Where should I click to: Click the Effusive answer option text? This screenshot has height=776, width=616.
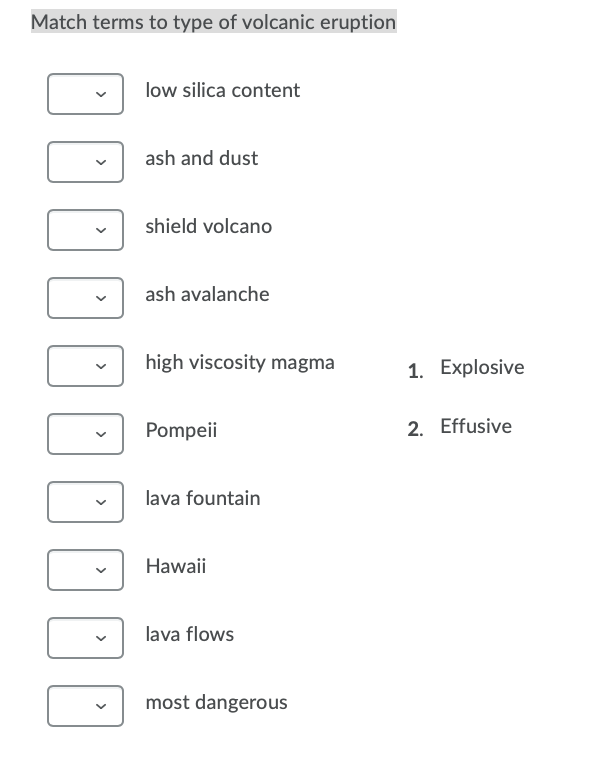point(476,426)
